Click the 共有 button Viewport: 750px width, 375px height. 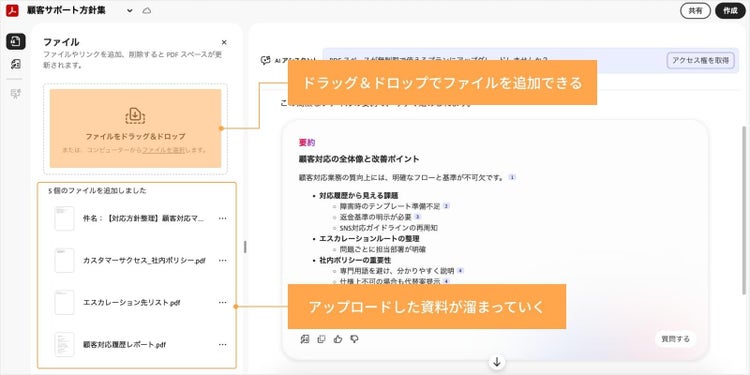[695, 11]
